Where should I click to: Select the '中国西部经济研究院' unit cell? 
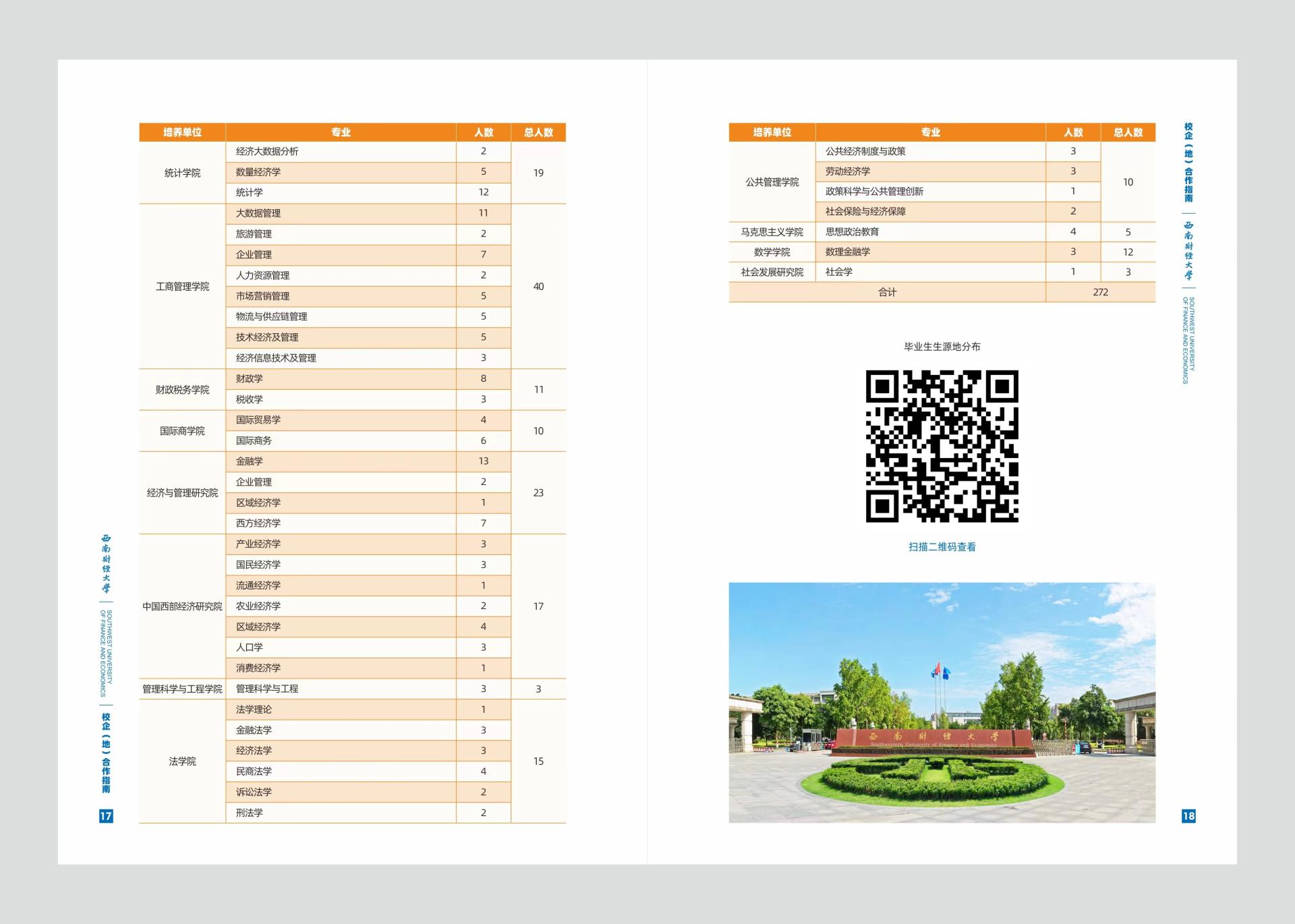pos(182,606)
